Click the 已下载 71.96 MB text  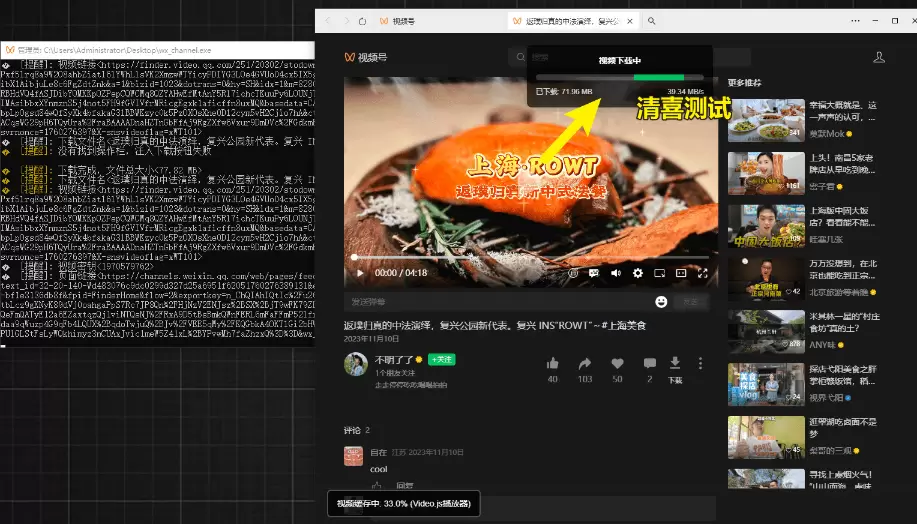pyautogui.click(x=564, y=91)
